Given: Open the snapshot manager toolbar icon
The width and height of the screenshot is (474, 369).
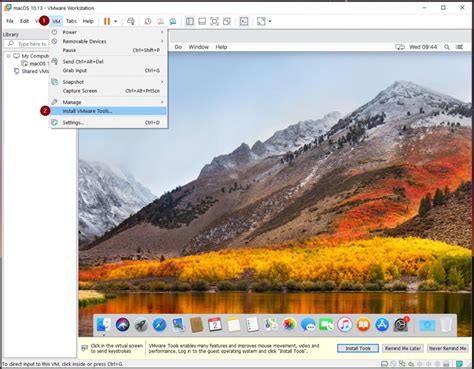Looking at the screenshot, I should click(x=173, y=21).
